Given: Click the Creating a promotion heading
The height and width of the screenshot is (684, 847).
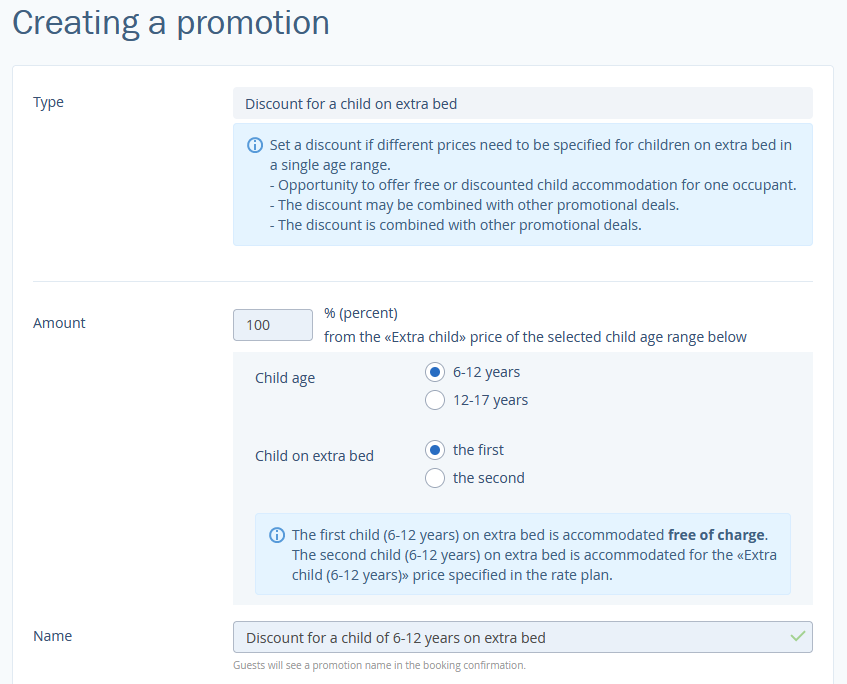Looking at the screenshot, I should pyautogui.click(x=171, y=23).
